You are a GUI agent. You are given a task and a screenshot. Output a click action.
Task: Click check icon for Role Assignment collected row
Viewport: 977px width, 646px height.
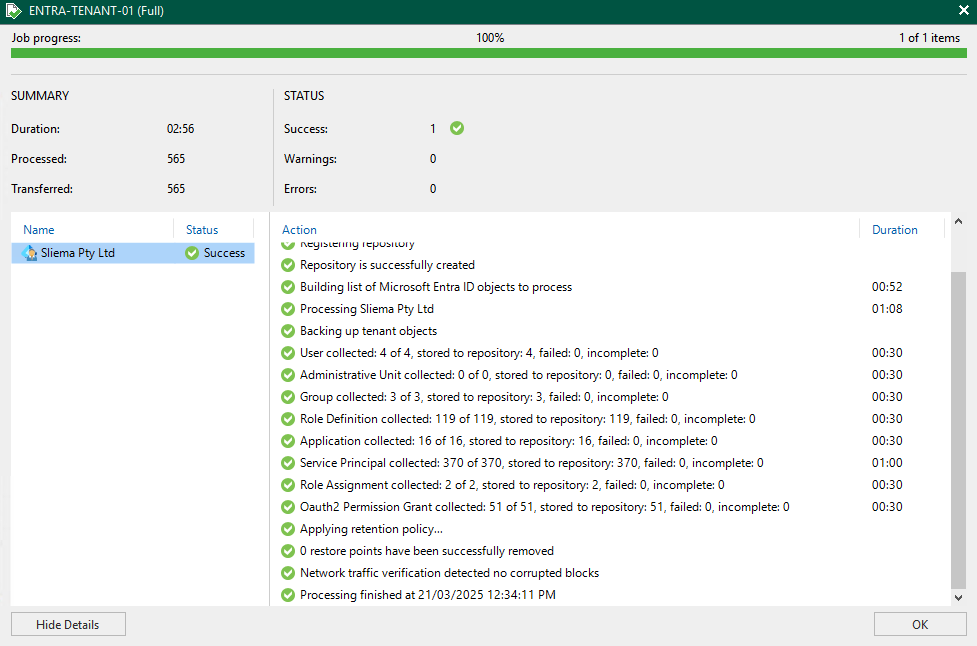point(287,485)
